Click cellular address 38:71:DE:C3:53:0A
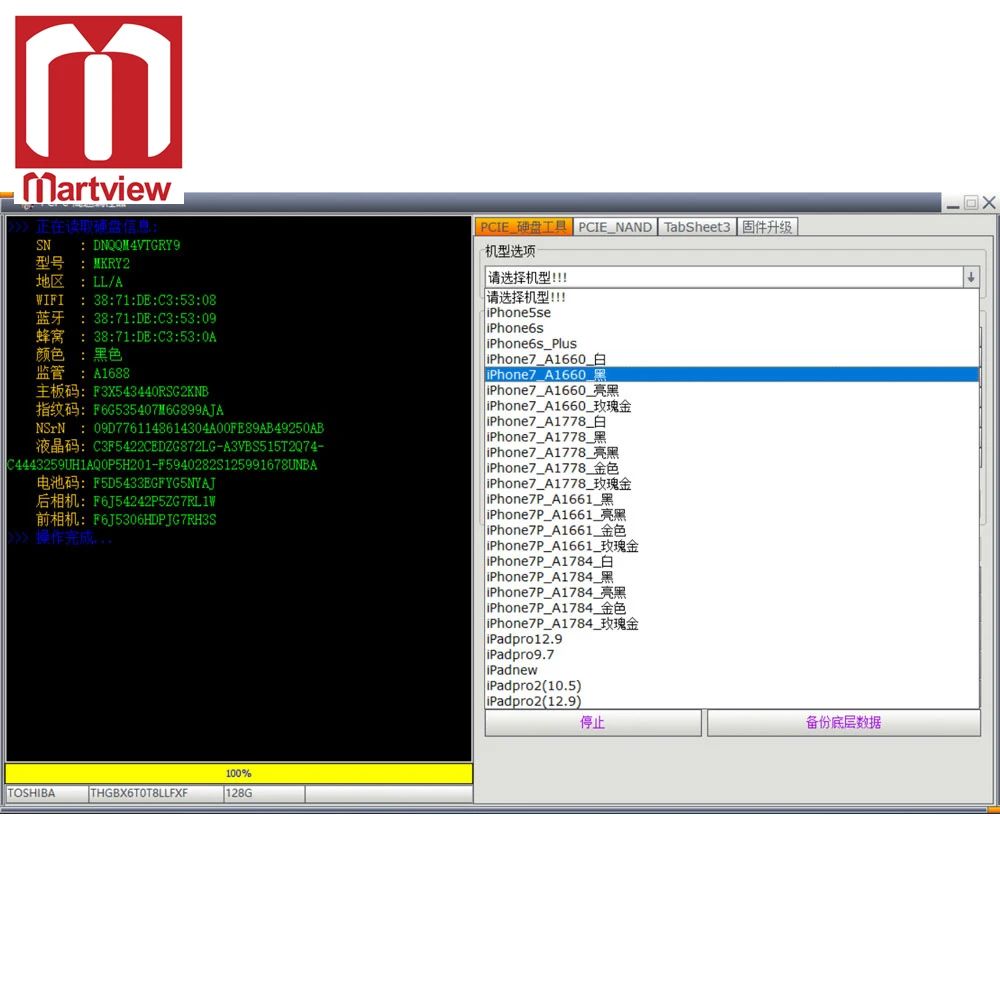This screenshot has height=1000, width=1000. pyautogui.click(x=155, y=337)
